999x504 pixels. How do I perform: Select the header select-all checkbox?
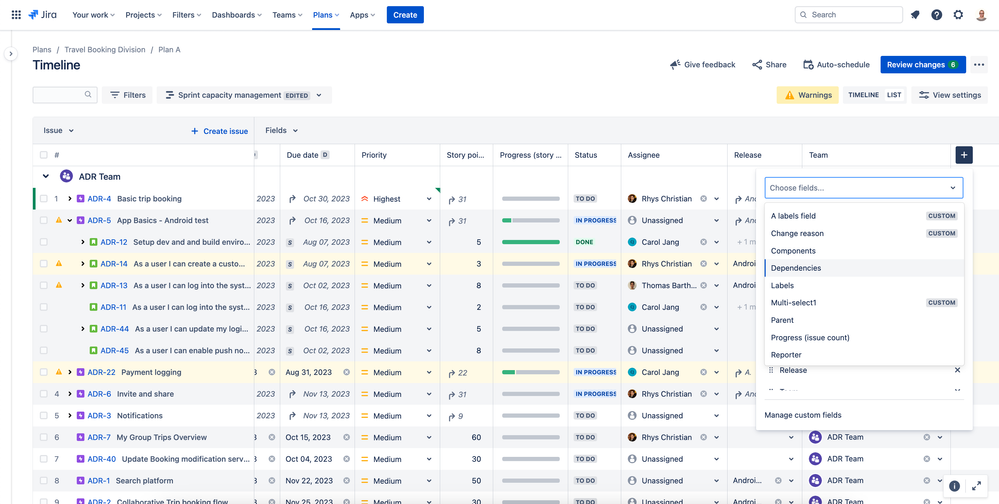tap(44, 155)
